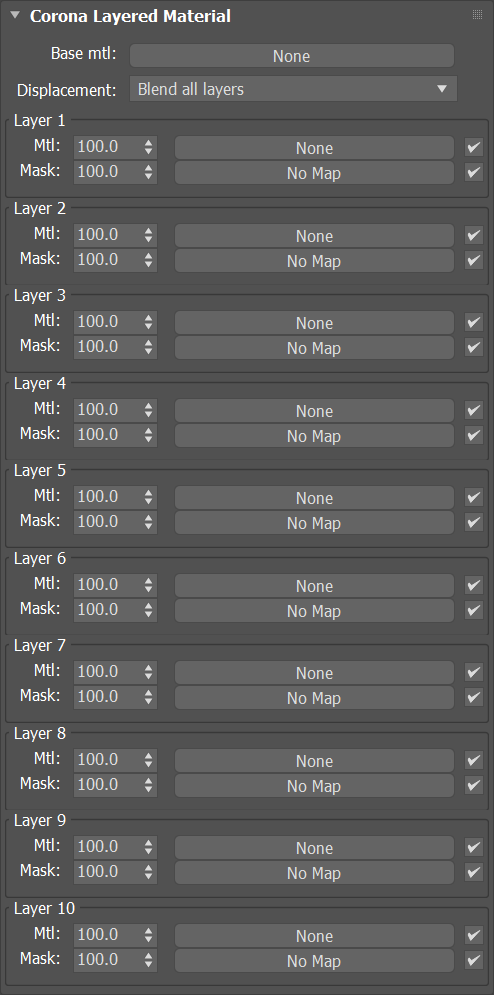Click Layer 3 Mtl amount spinner arrows
Screen dimensions: 494x995
click(x=149, y=322)
